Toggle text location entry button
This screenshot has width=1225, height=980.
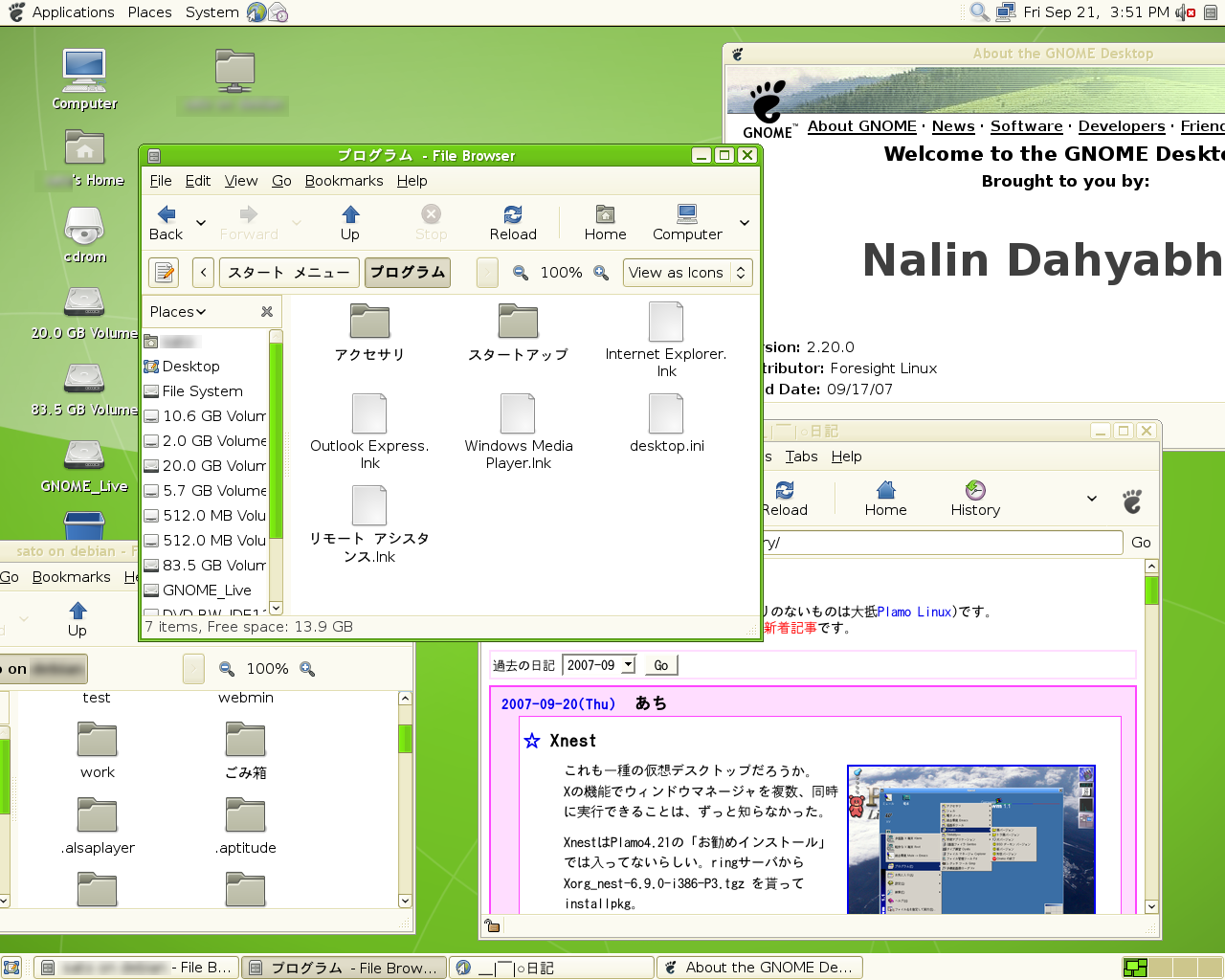(x=165, y=273)
